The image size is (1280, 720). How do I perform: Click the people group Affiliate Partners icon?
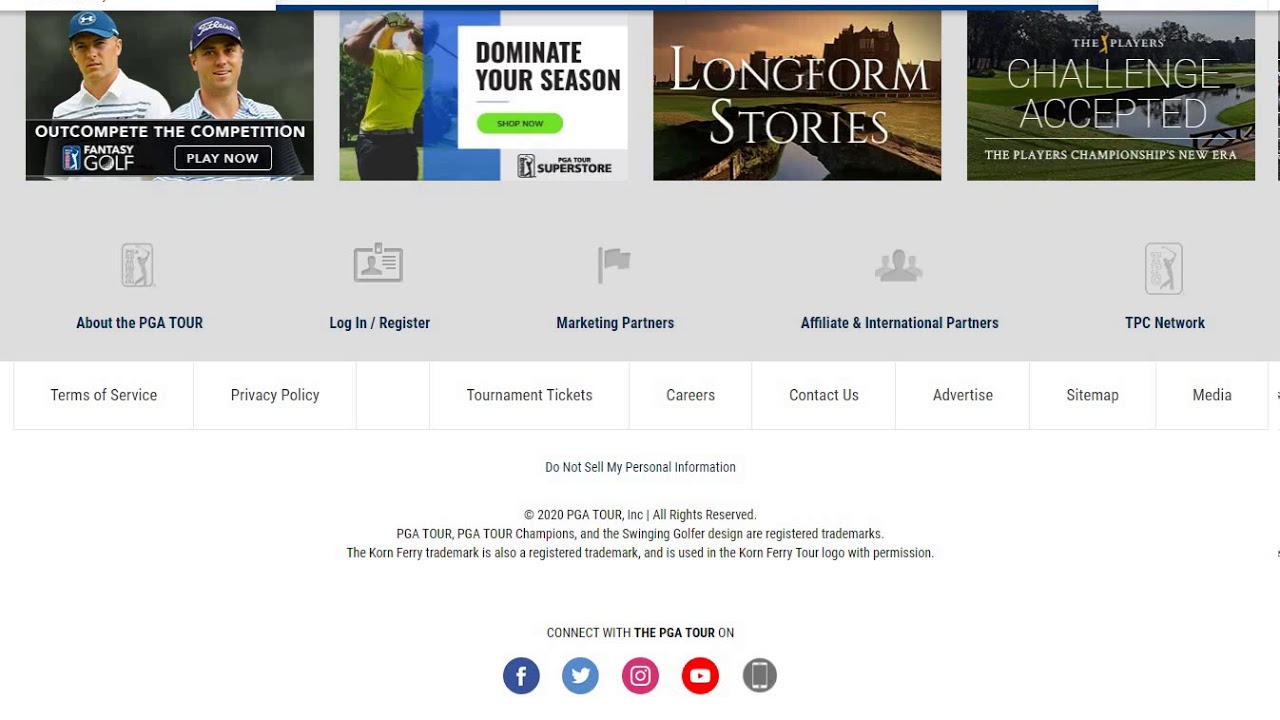pyautogui.click(x=898, y=265)
